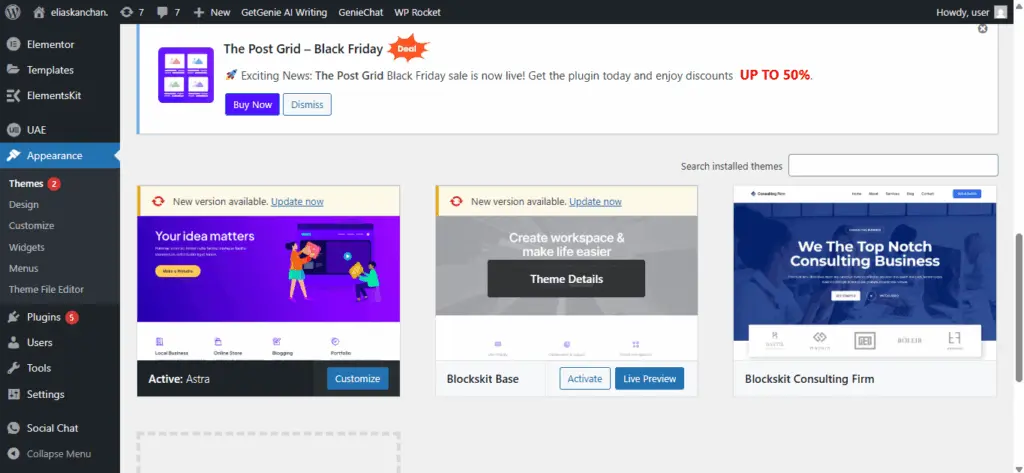Viewport: 1024px width, 473px height.
Task: Collapse the admin sidebar menu
Action: (x=58, y=453)
